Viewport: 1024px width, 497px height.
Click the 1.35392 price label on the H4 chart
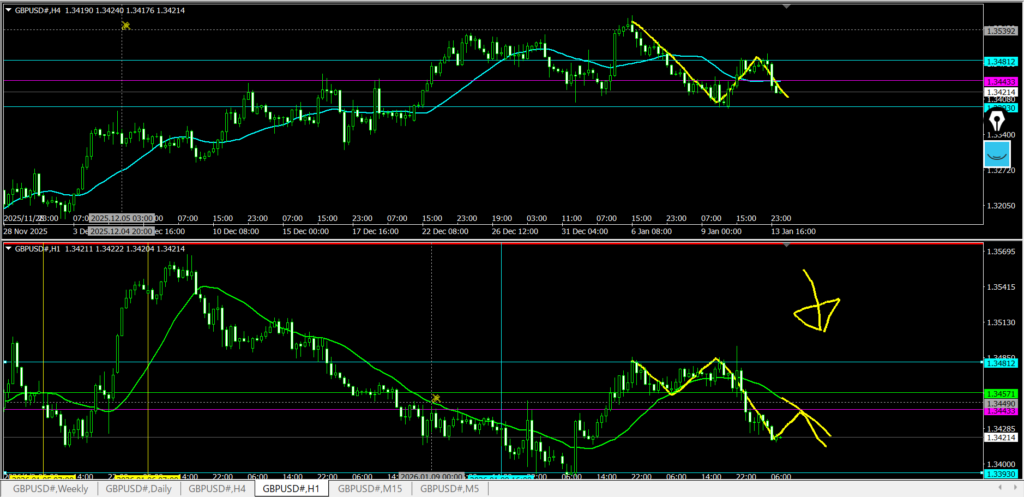(x=998, y=30)
